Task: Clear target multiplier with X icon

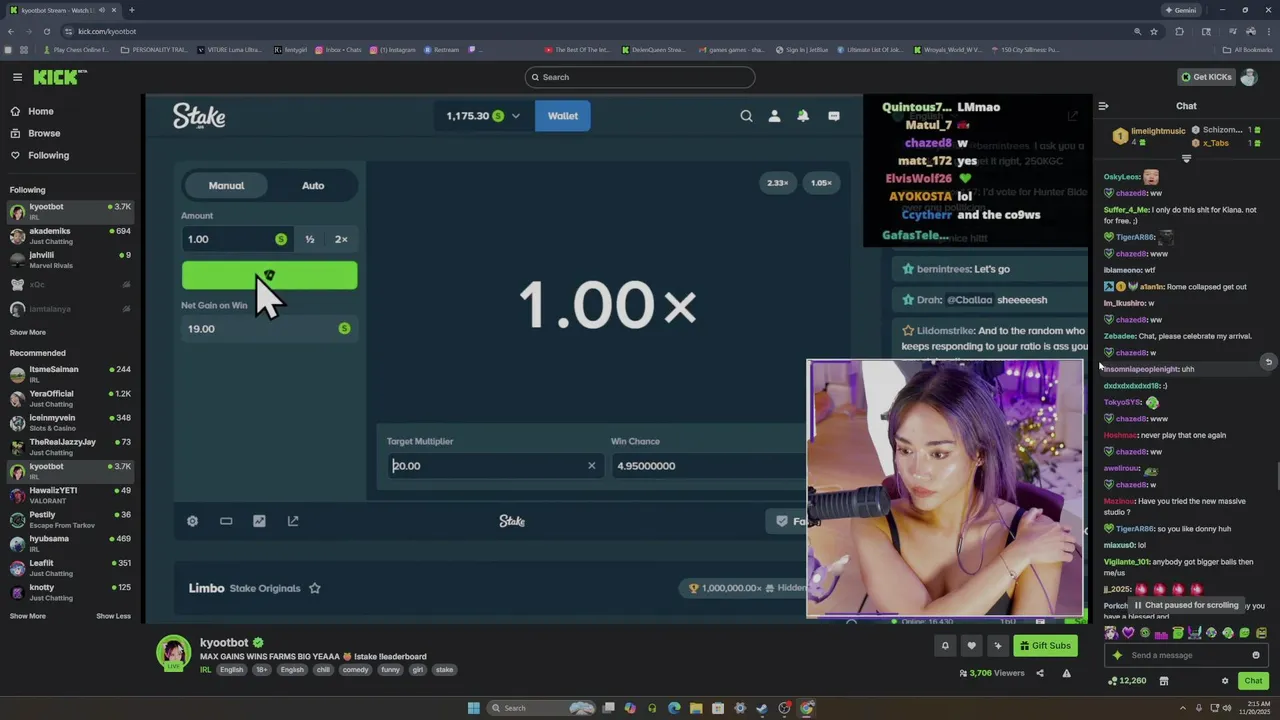Action: tap(591, 465)
